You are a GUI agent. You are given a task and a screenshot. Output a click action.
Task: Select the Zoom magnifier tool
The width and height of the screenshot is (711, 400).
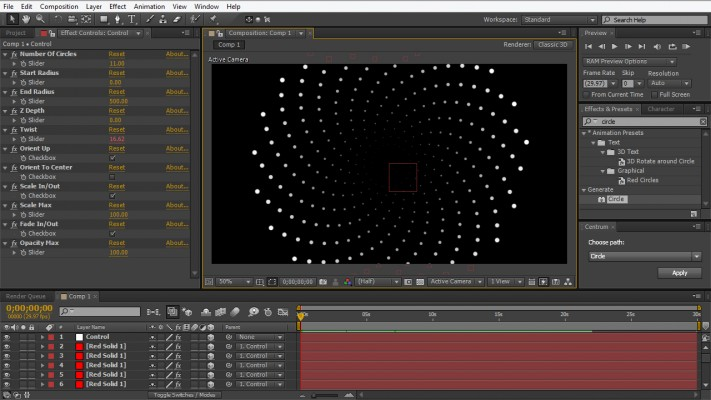40,19
